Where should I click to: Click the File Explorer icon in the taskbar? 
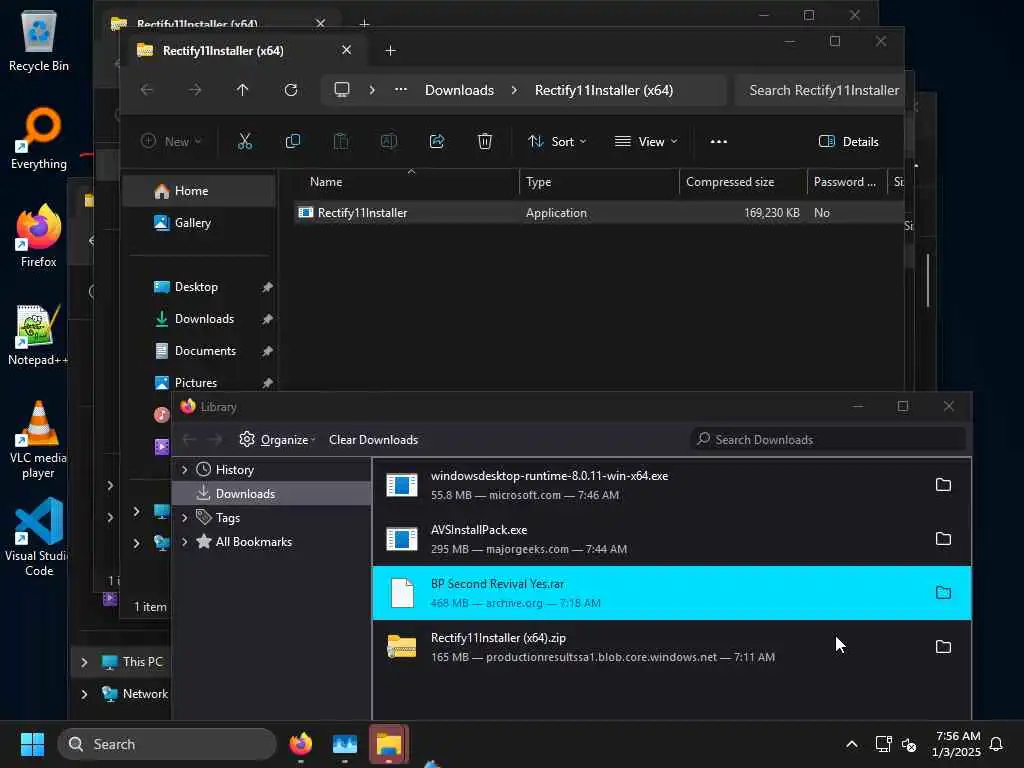pos(389,744)
